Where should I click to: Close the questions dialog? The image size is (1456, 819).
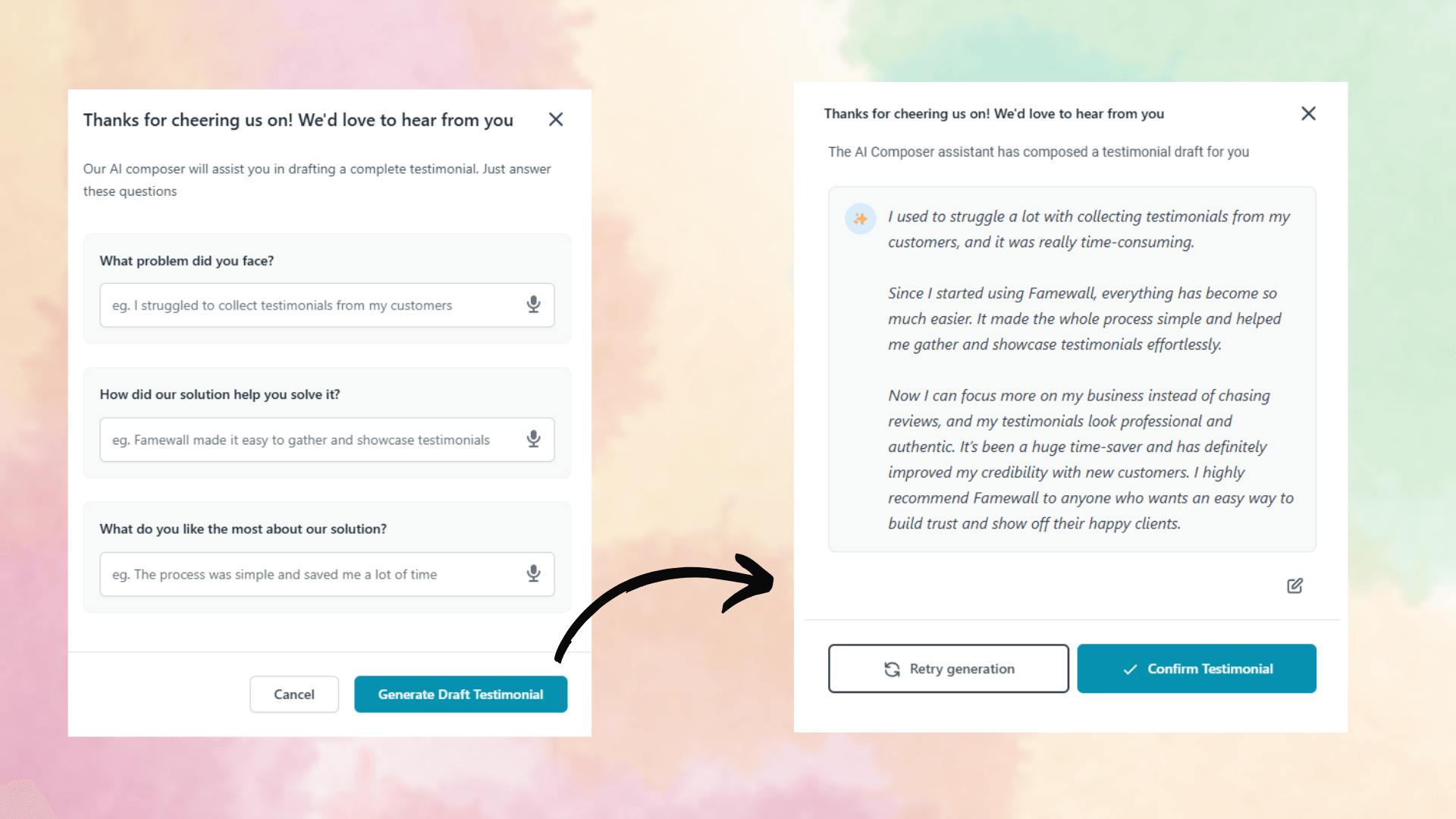coord(556,119)
